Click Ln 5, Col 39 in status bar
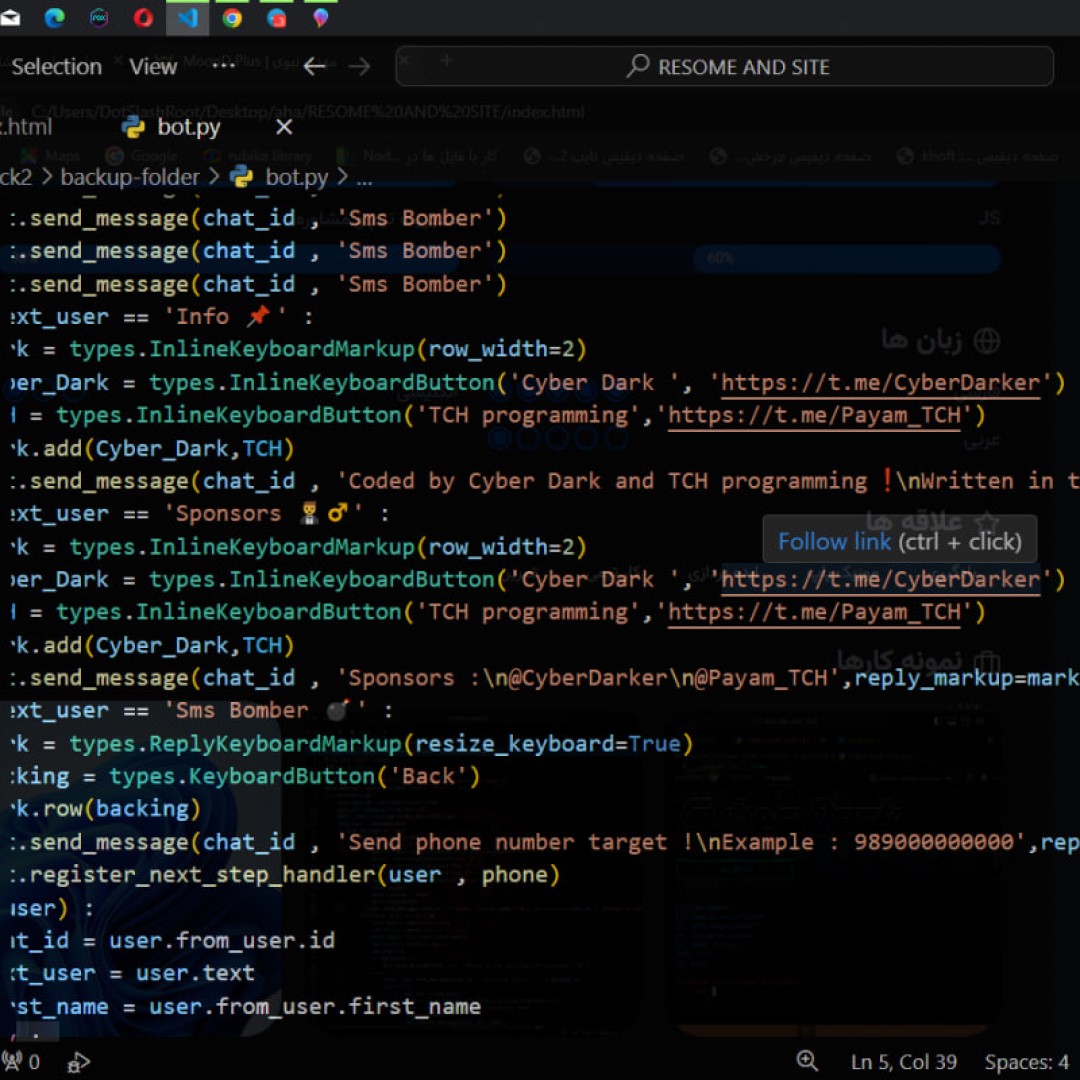 (x=904, y=1062)
